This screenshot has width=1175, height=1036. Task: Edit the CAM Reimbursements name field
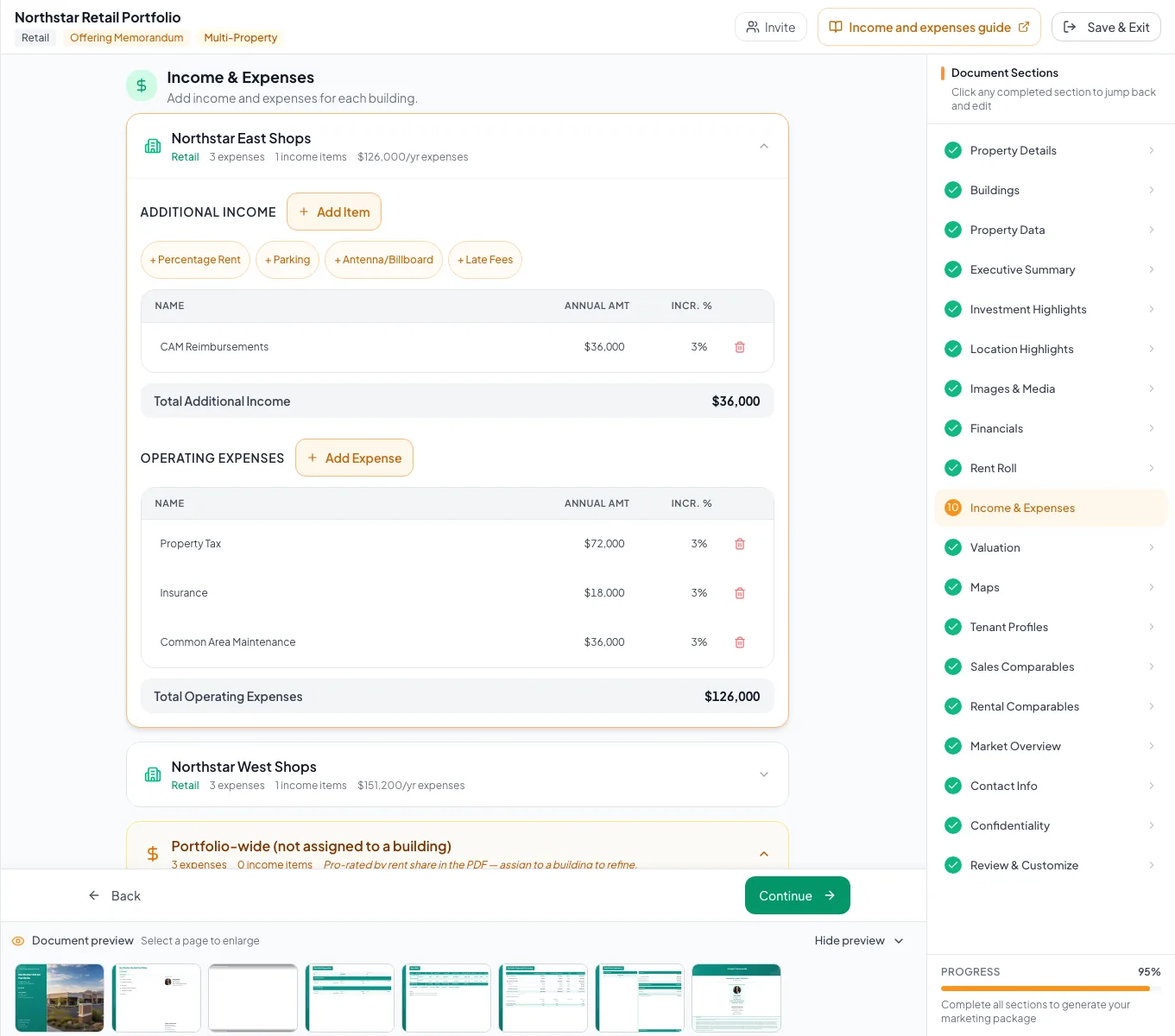(214, 347)
